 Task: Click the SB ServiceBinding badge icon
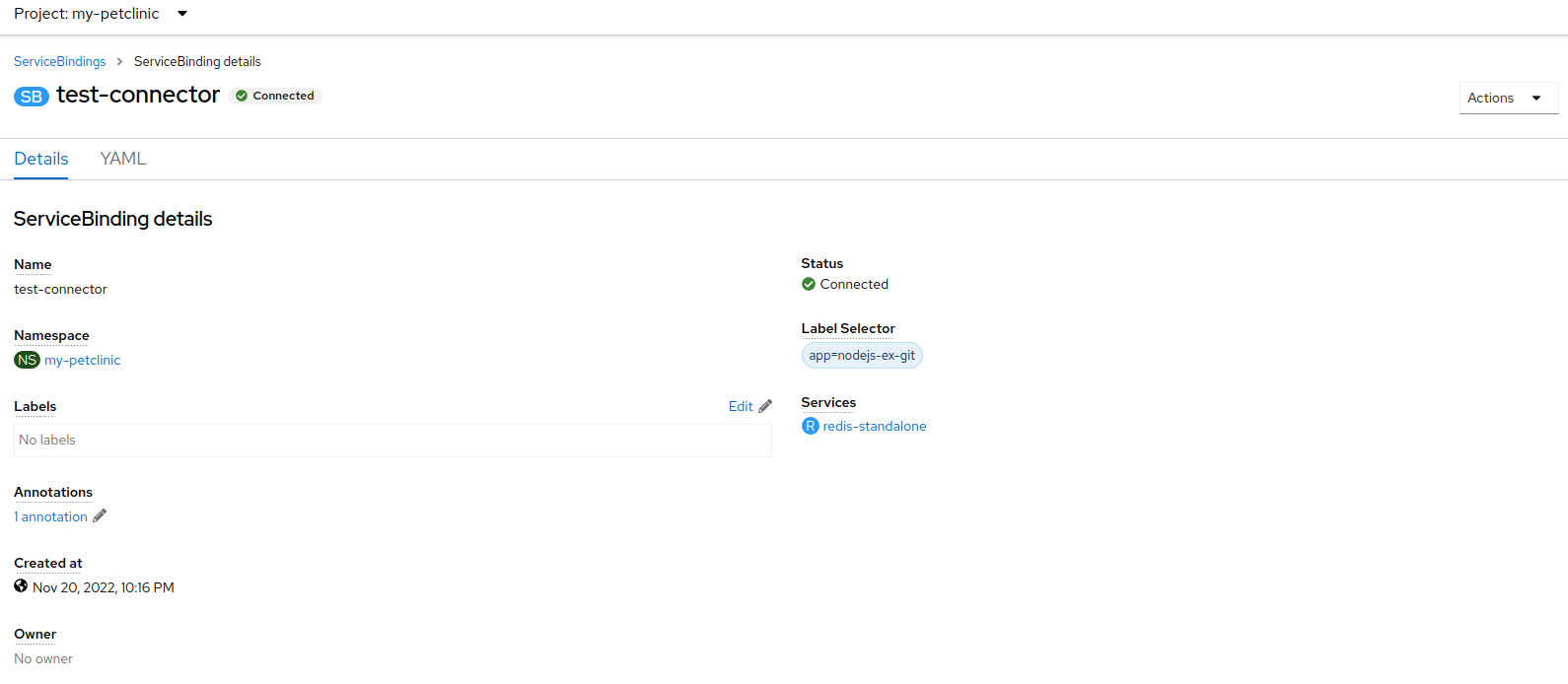[x=31, y=97]
